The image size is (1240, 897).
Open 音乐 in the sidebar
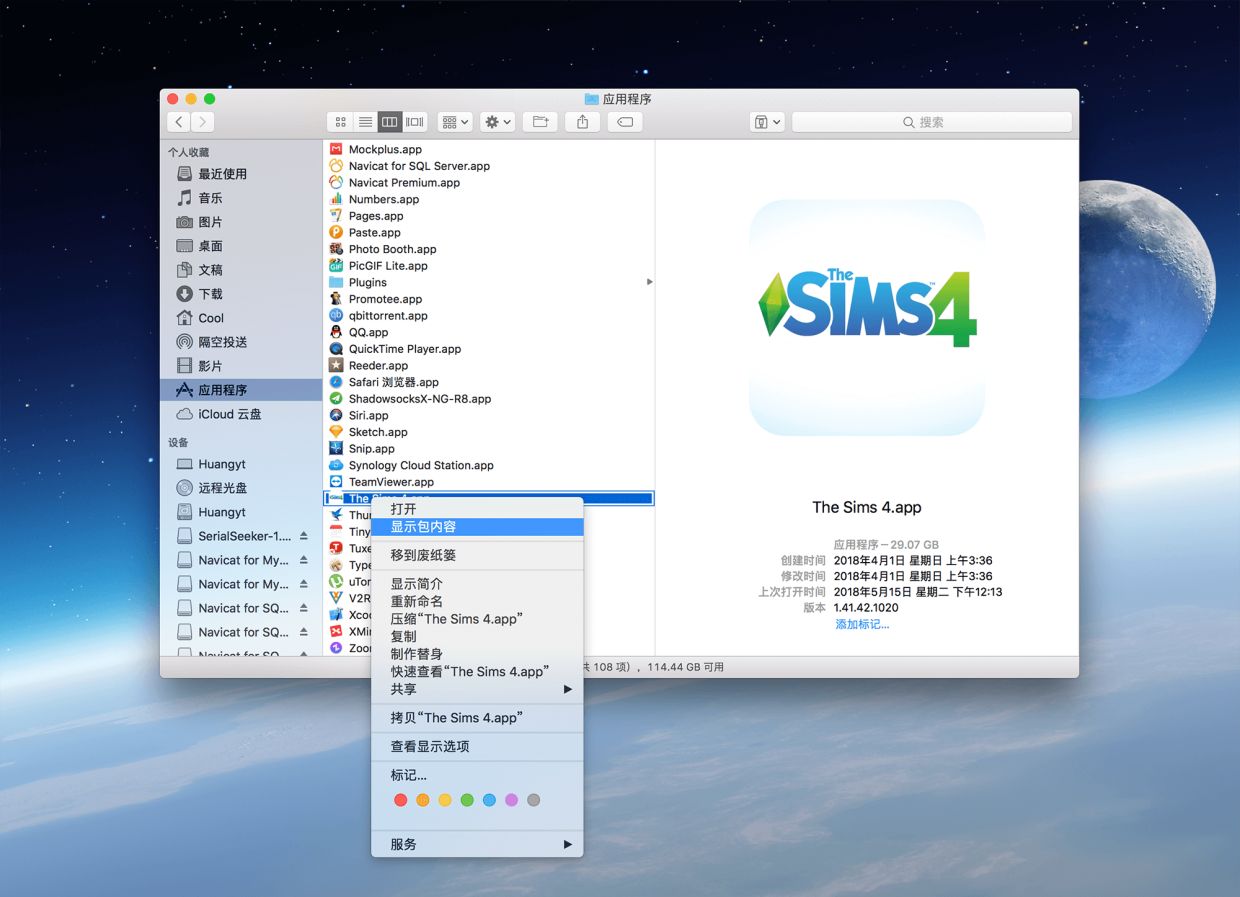240,198
